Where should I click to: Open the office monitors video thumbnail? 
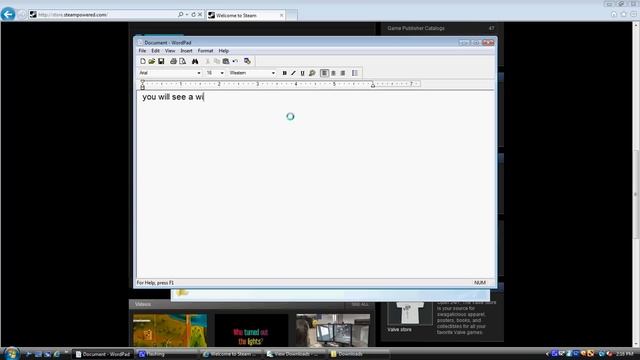[x=333, y=331]
